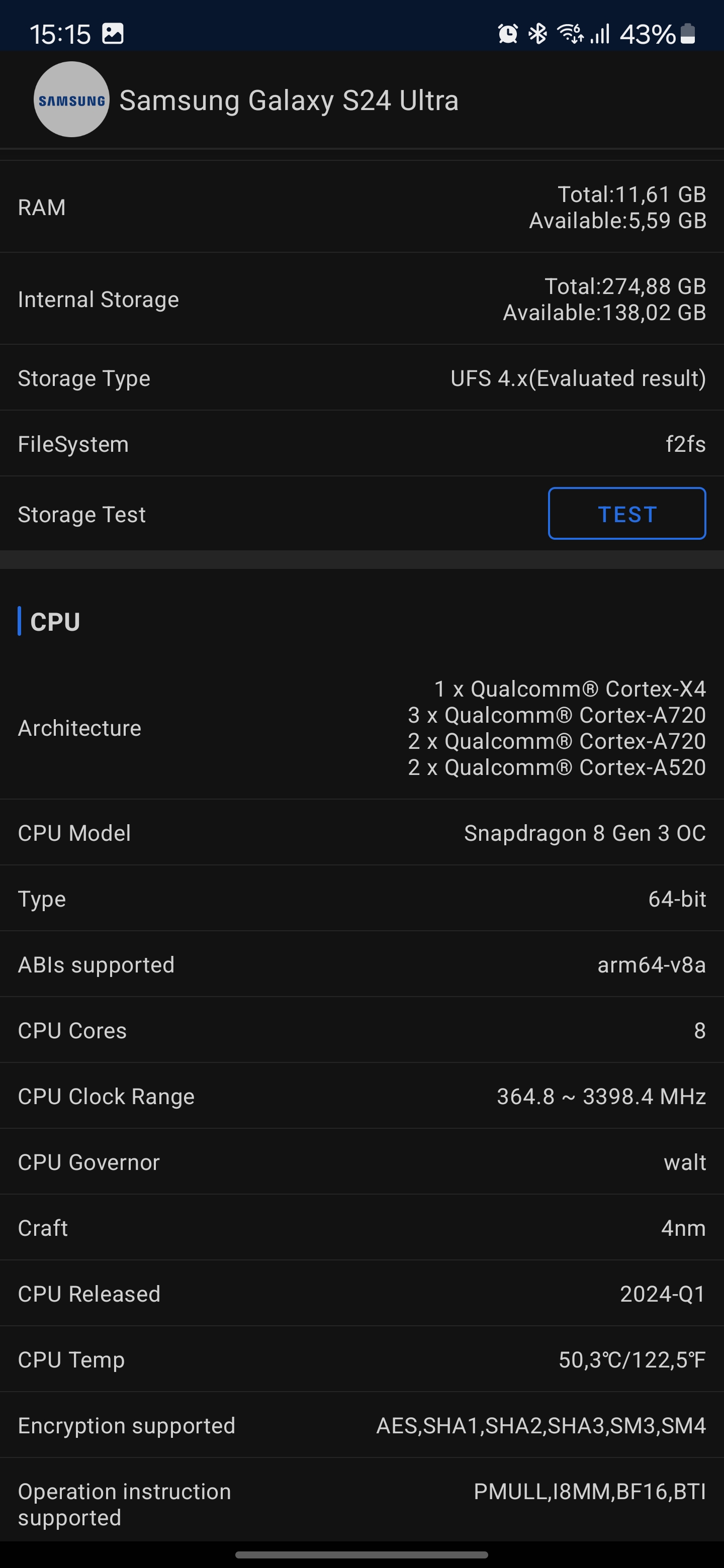Screen dimensions: 724x1568
Task: Tap the cellular signal bars icon
Action: (x=600, y=34)
